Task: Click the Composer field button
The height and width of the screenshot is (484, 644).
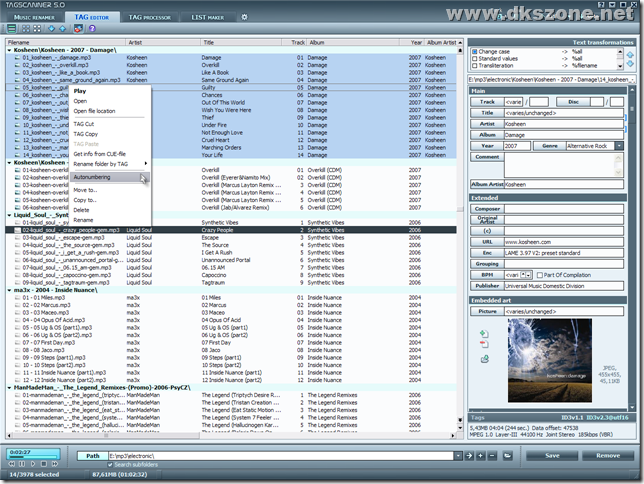Action: coord(487,209)
